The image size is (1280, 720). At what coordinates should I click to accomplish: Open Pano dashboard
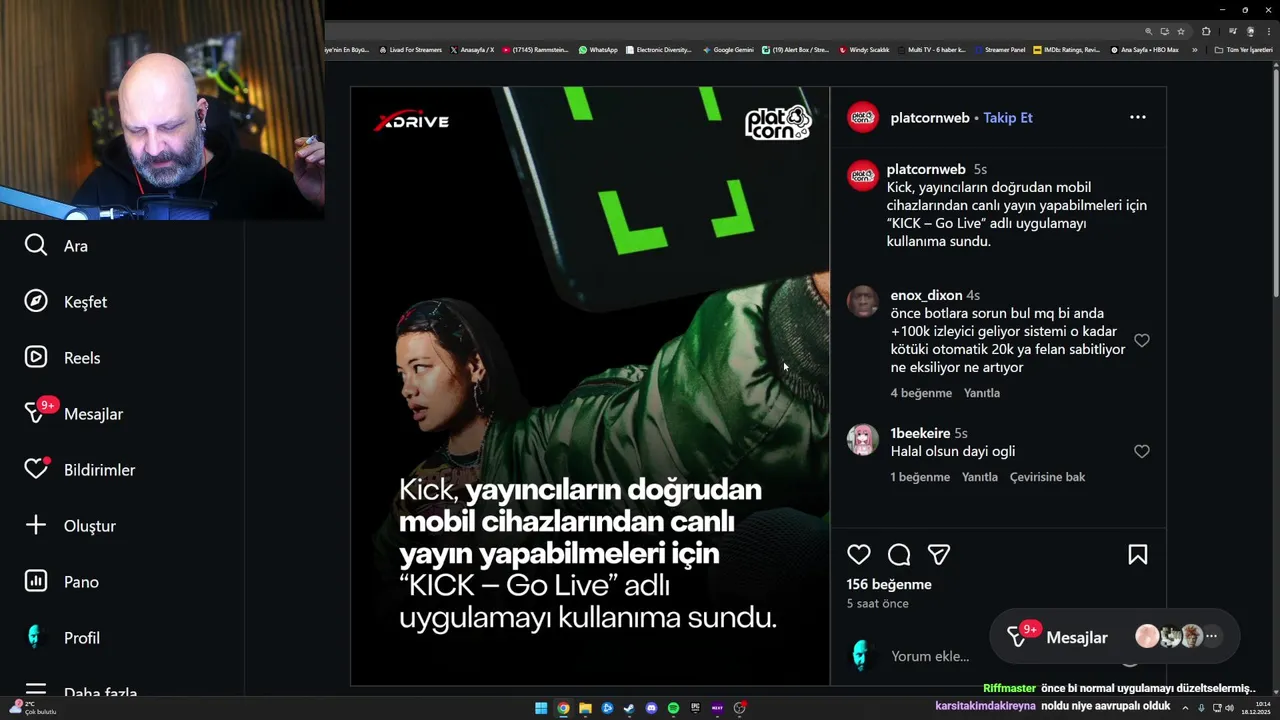[x=62, y=582]
